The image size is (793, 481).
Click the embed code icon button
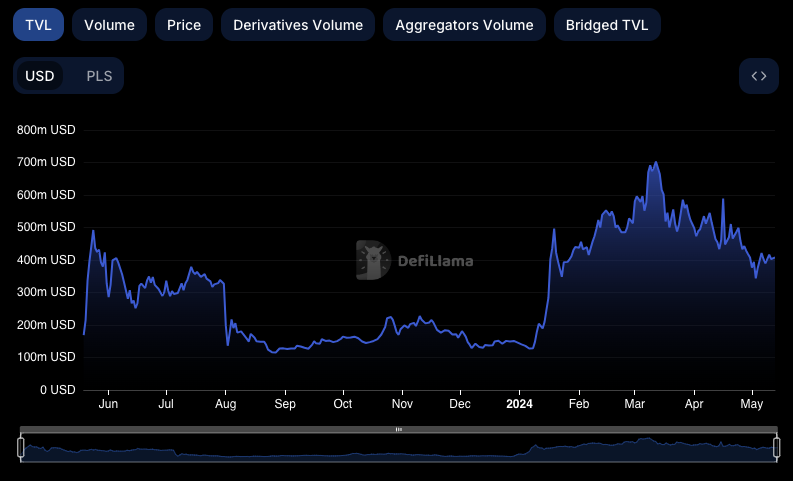point(759,76)
